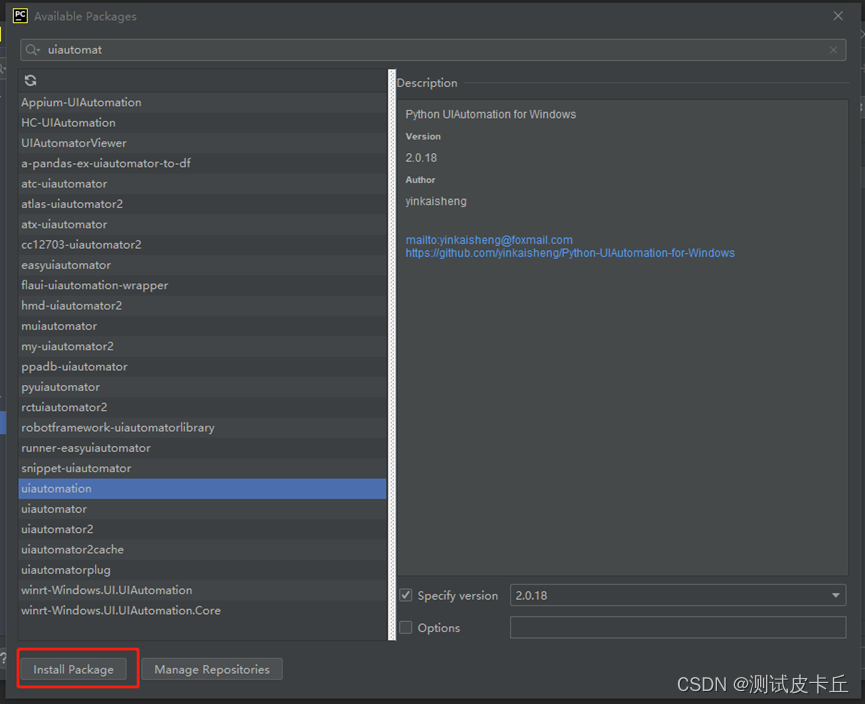
Task: Select the HC-UIAutomation package
Action: click(202, 122)
